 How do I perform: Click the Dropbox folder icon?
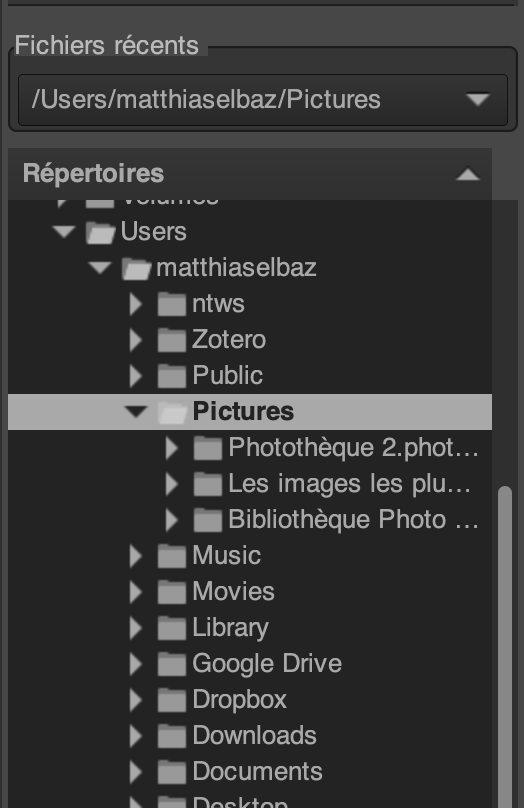coord(172,700)
